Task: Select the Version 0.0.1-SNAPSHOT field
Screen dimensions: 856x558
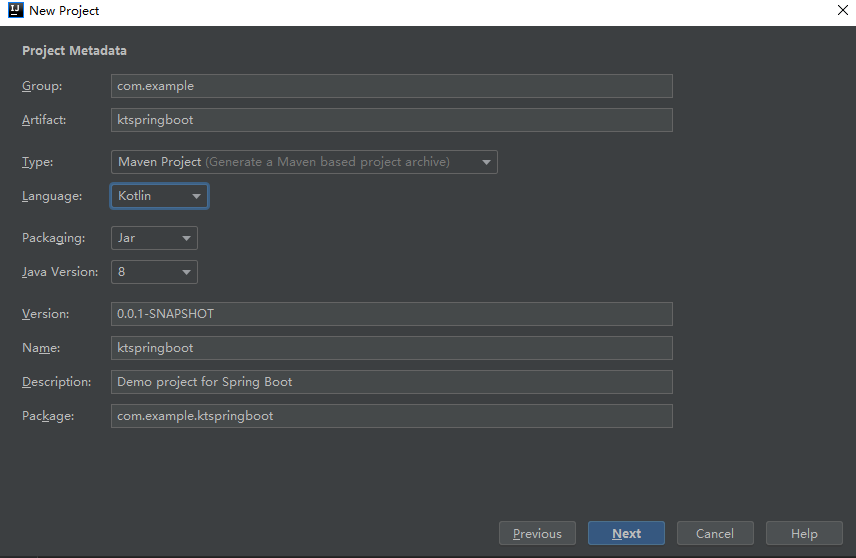Action: pyautogui.click(x=391, y=314)
